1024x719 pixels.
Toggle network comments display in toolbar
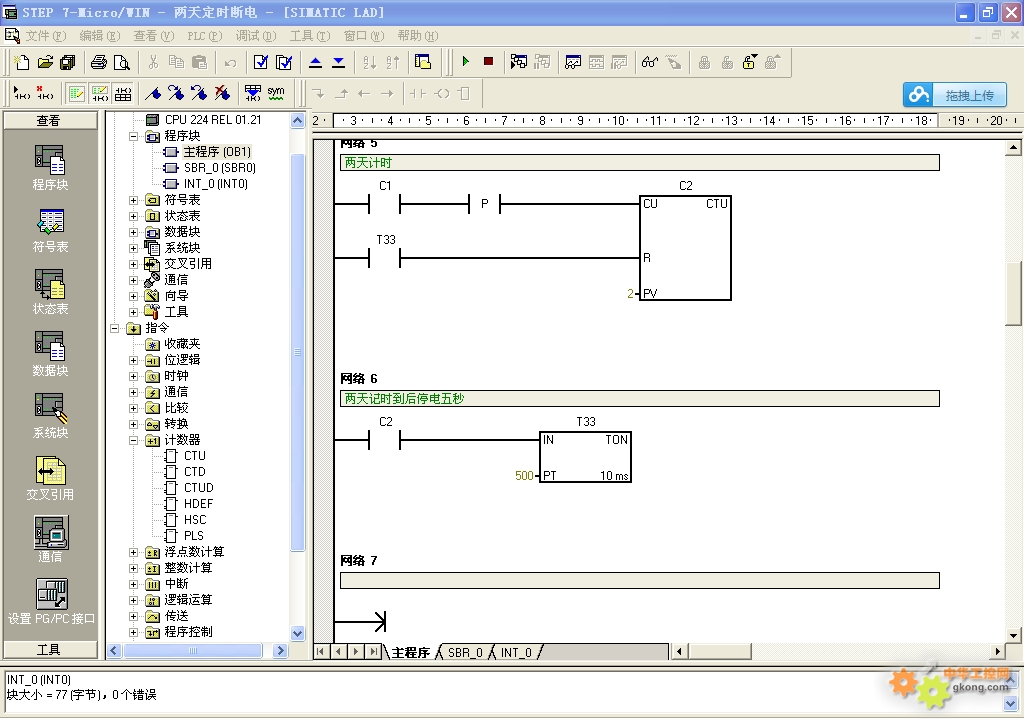tap(99, 93)
